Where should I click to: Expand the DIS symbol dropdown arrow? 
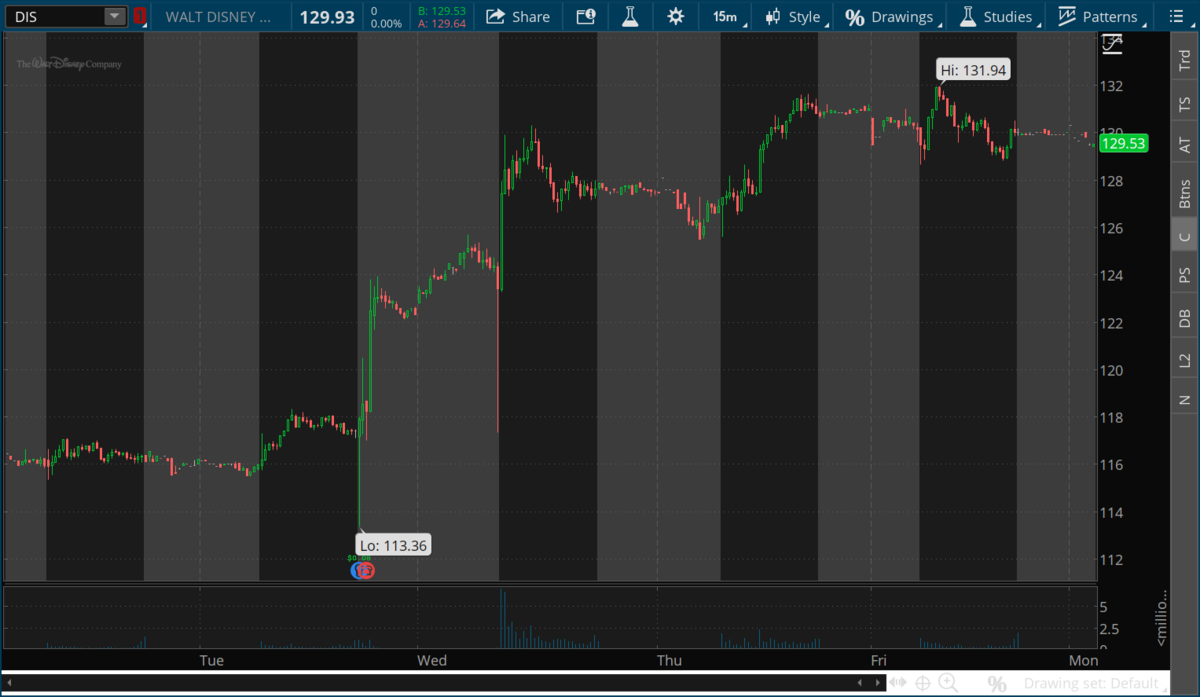(115, 16)
